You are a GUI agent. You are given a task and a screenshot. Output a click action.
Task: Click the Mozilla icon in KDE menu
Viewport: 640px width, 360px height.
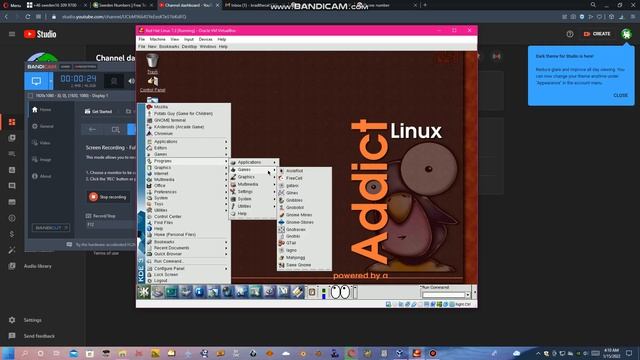click(x=149, y=107)
